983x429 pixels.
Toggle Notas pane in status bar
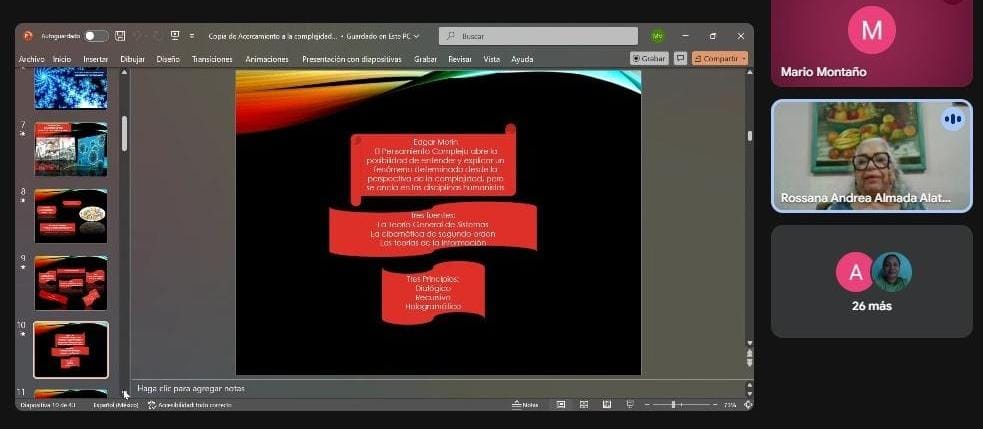(525, 405)
